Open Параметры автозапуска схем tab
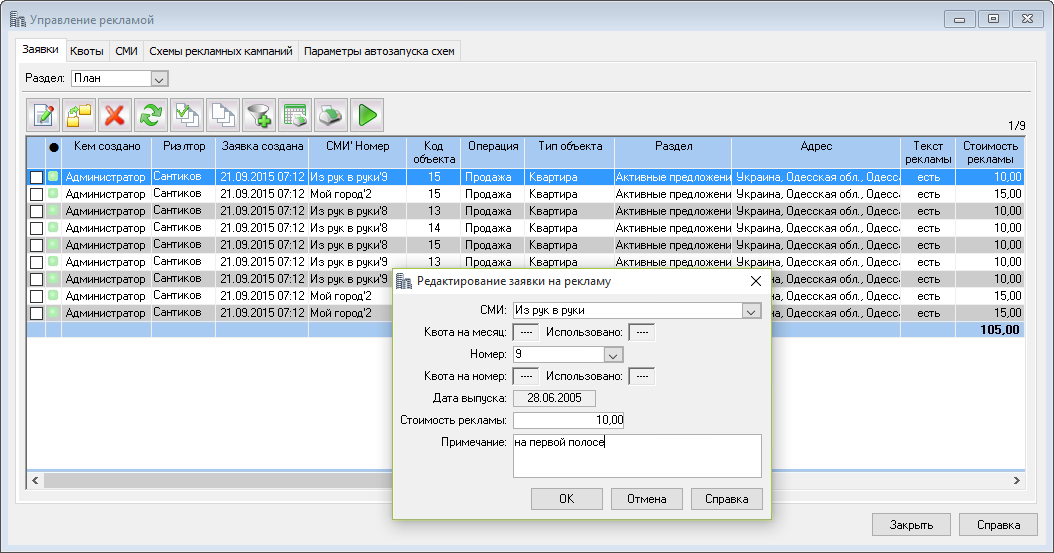This screenshot has height=553, width=1054. (x=379, y=51)
